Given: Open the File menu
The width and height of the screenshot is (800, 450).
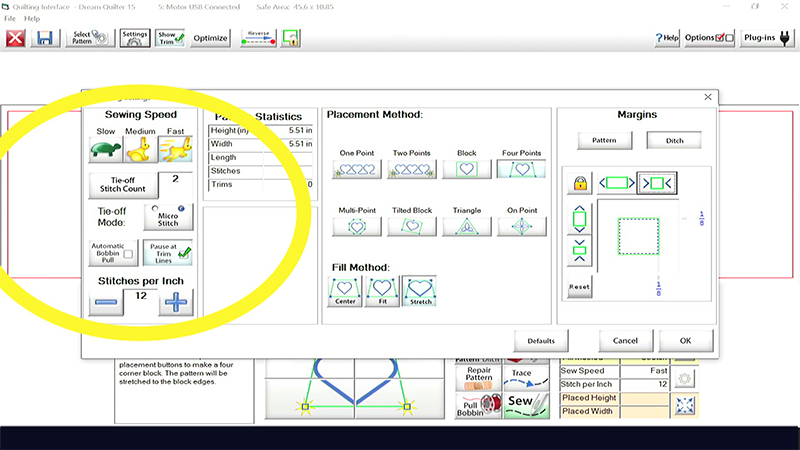Looking at the screenshot, I should [x=10, y=19].
